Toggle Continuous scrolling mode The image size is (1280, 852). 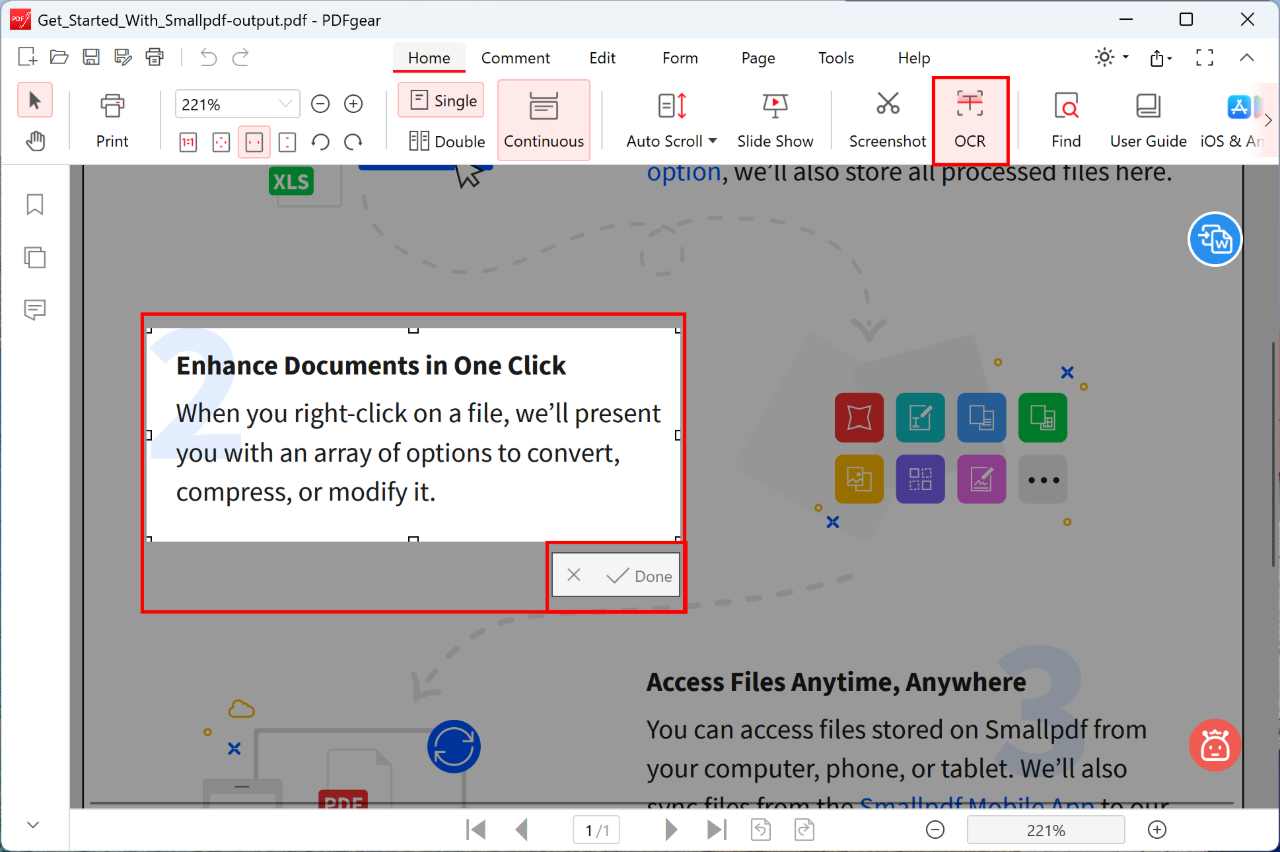point(544,120)
